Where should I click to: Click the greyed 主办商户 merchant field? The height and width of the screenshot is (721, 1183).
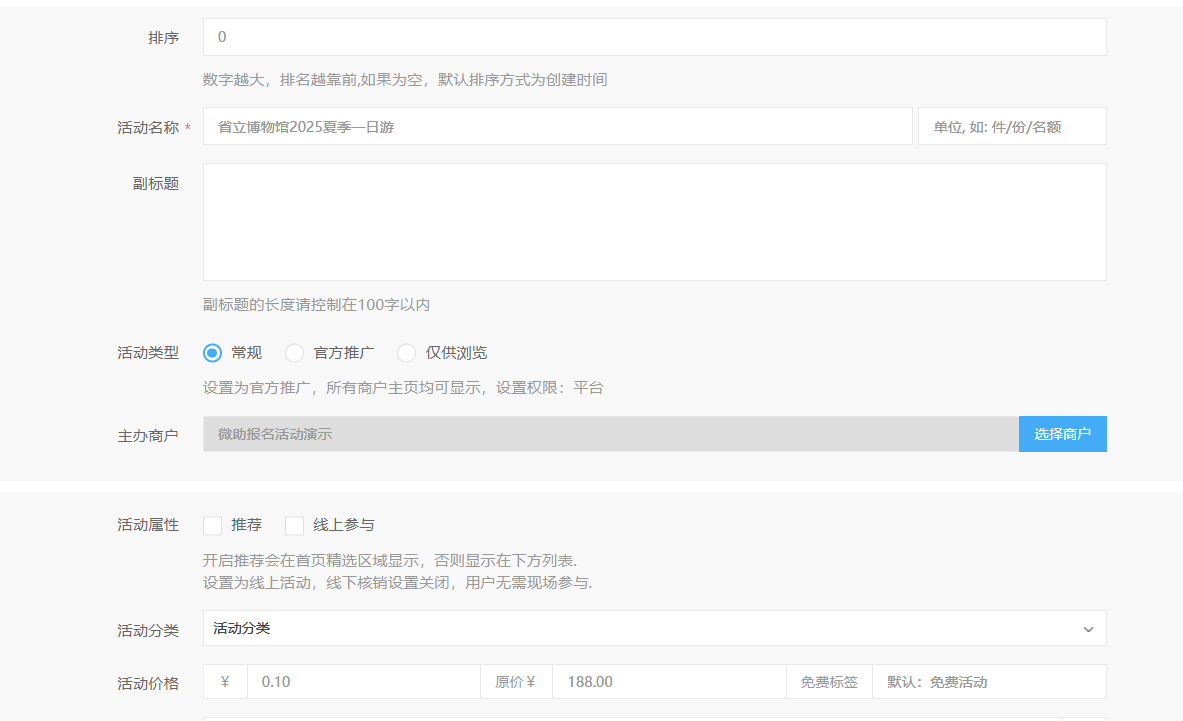point(610,435)
